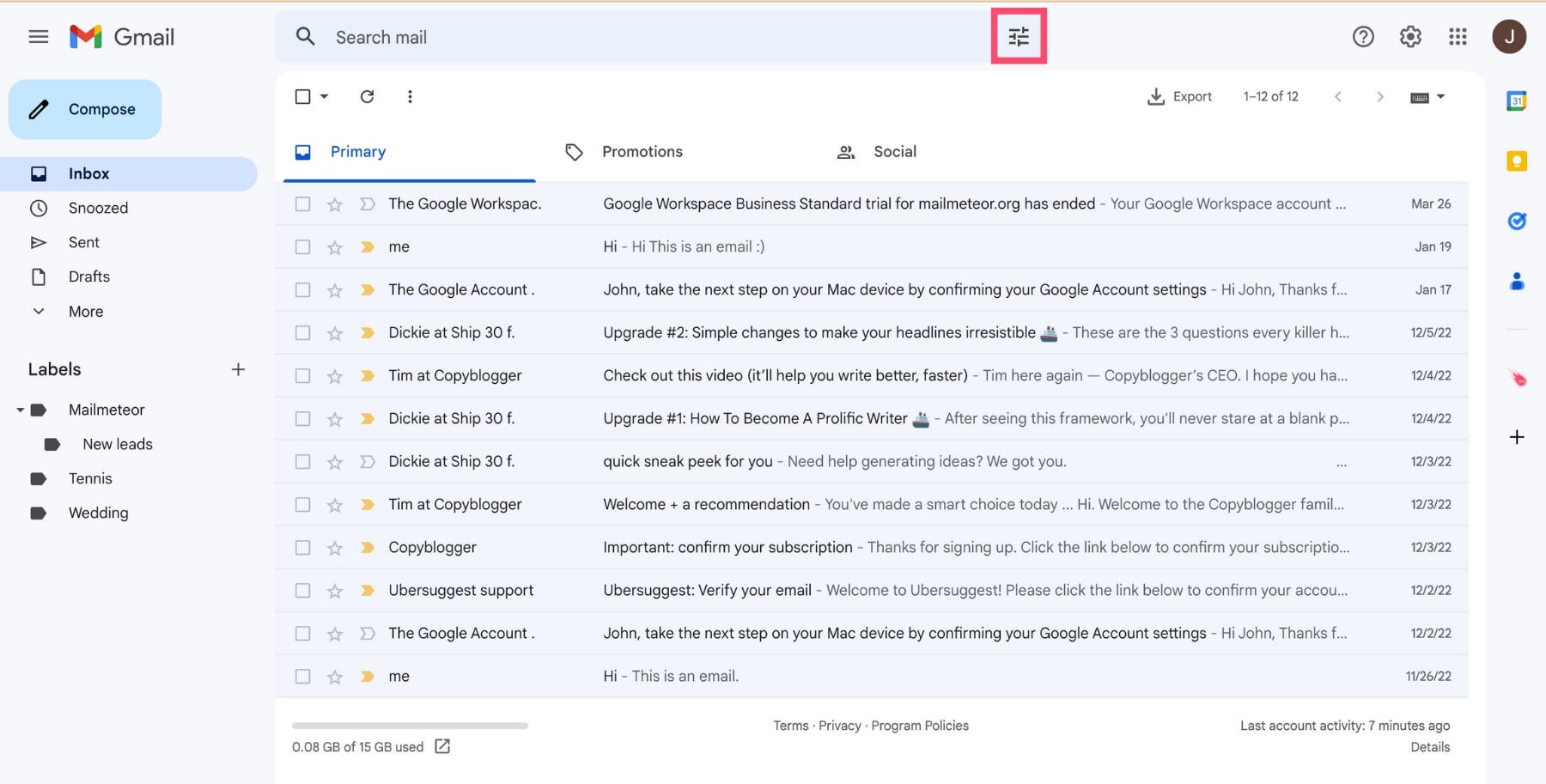Image resolution: width=1546 pixels, height=784 pixels.
Task: Tick the select-all checkbox
Action: click(x=302, y=96)
